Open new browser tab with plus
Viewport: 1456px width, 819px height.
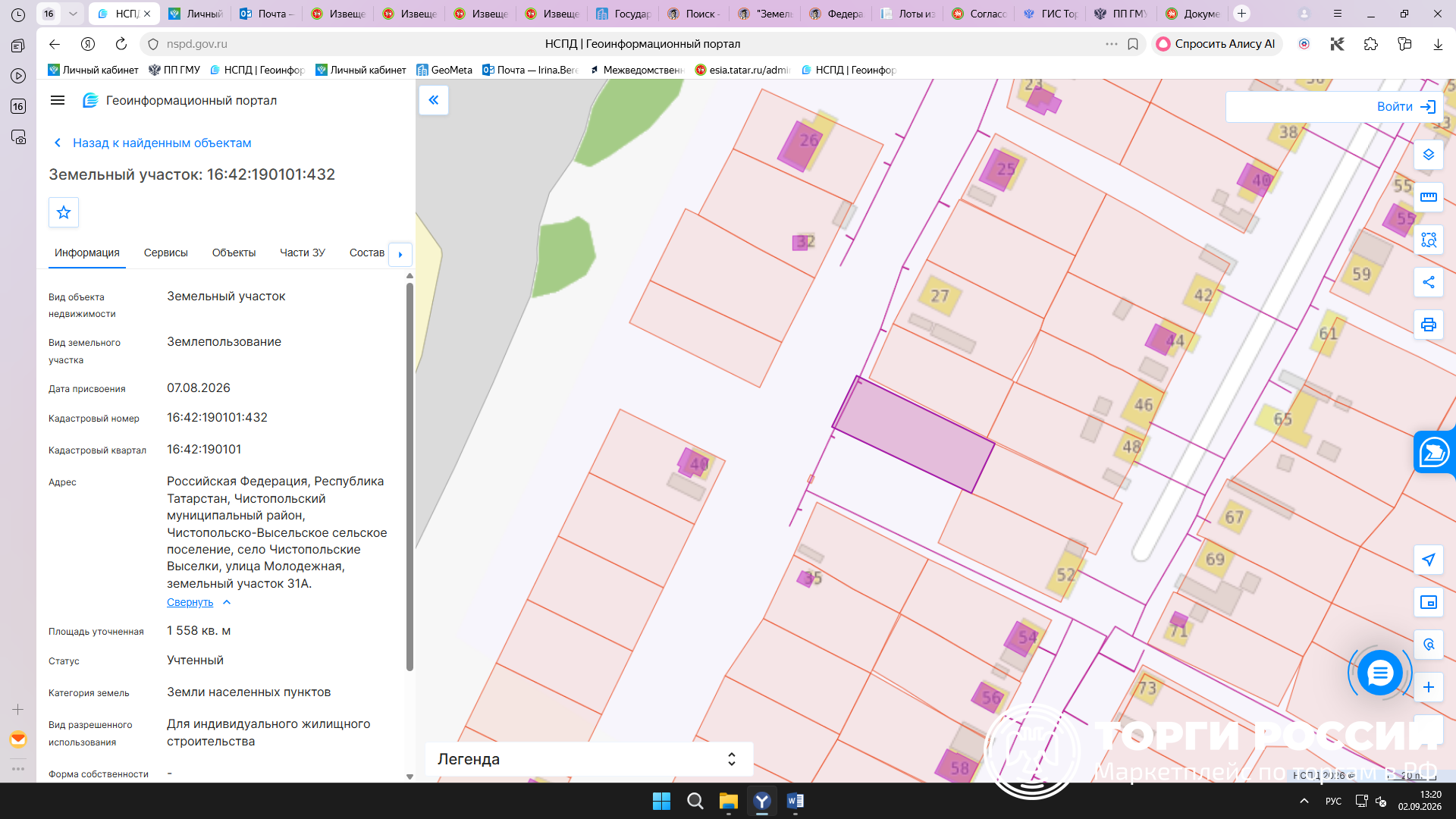click(x=1241, y=14)
